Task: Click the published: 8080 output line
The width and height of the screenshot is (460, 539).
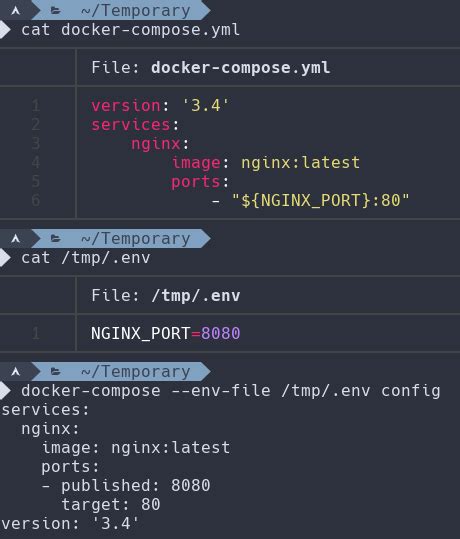Action: (x=126, y=486)
